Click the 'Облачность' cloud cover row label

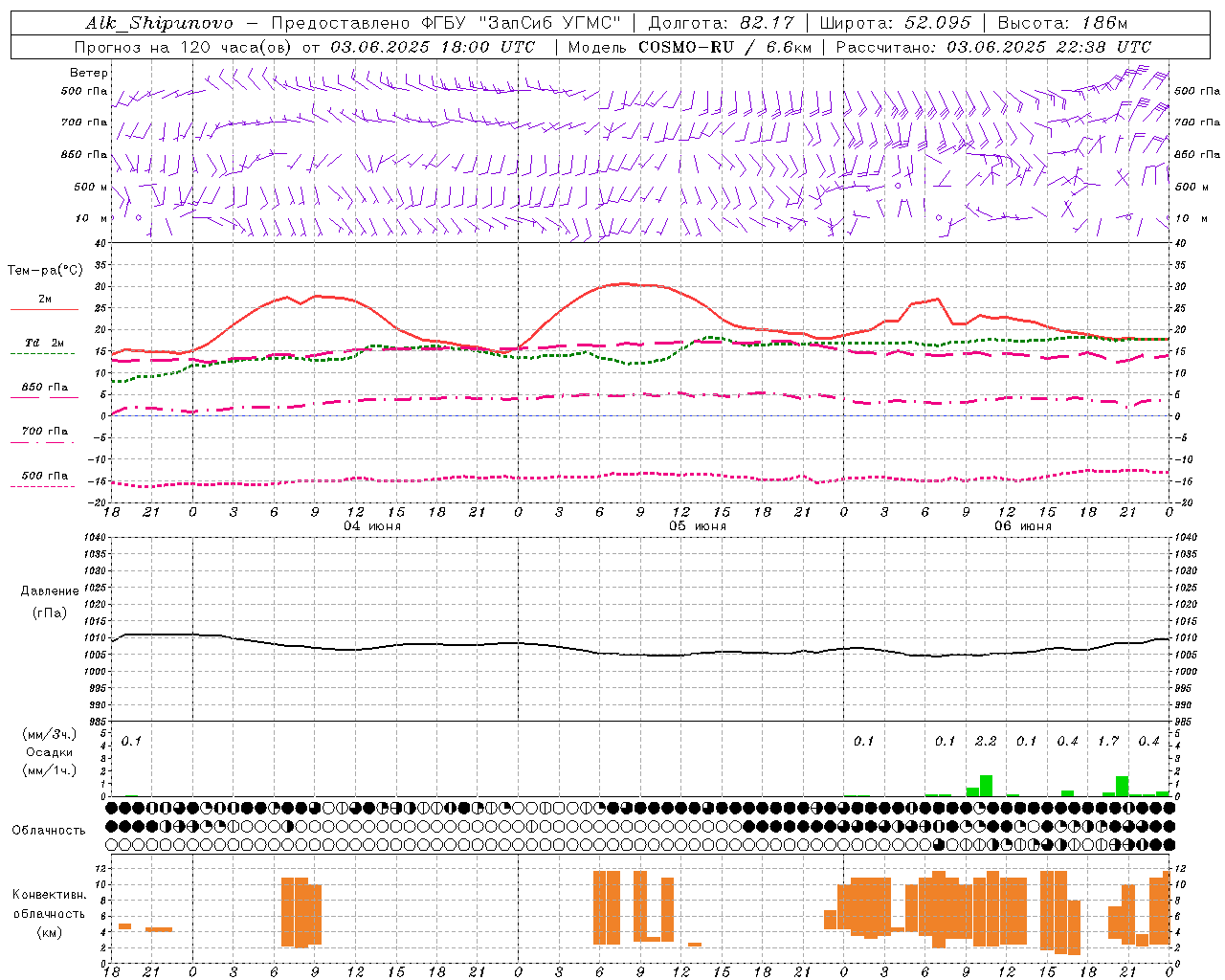point(49,831)
